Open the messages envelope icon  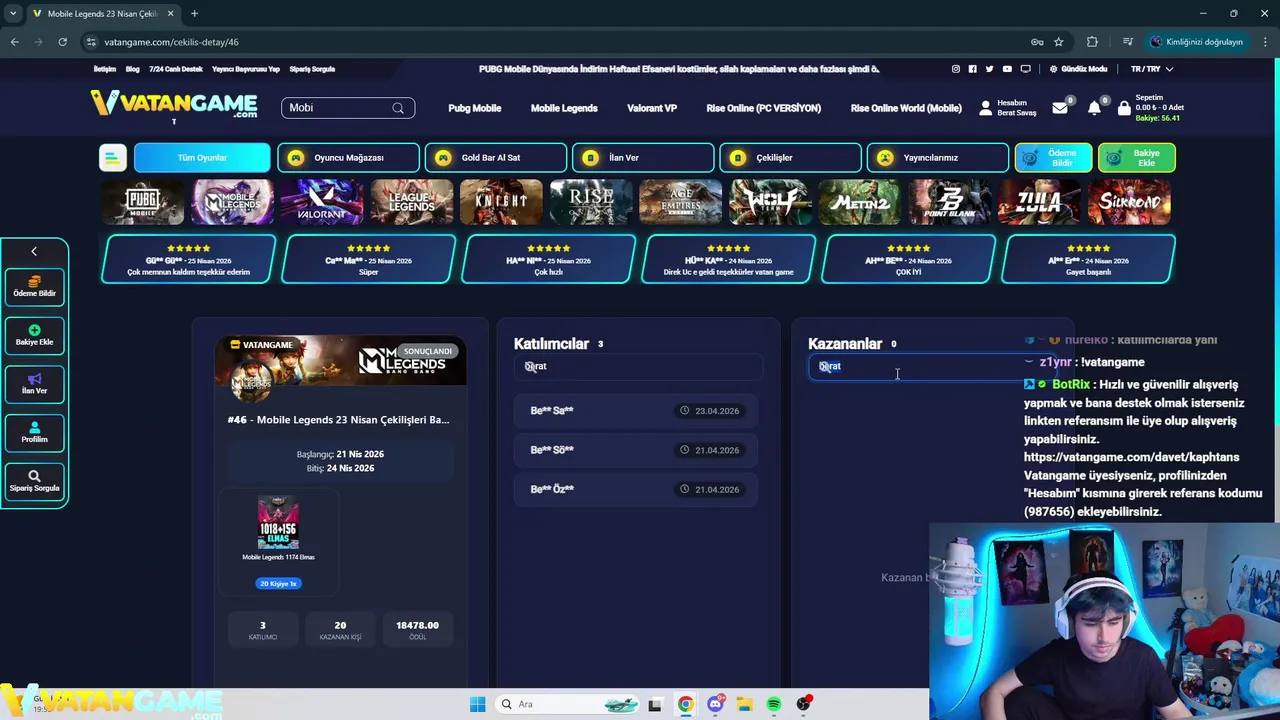(1060, 108)
